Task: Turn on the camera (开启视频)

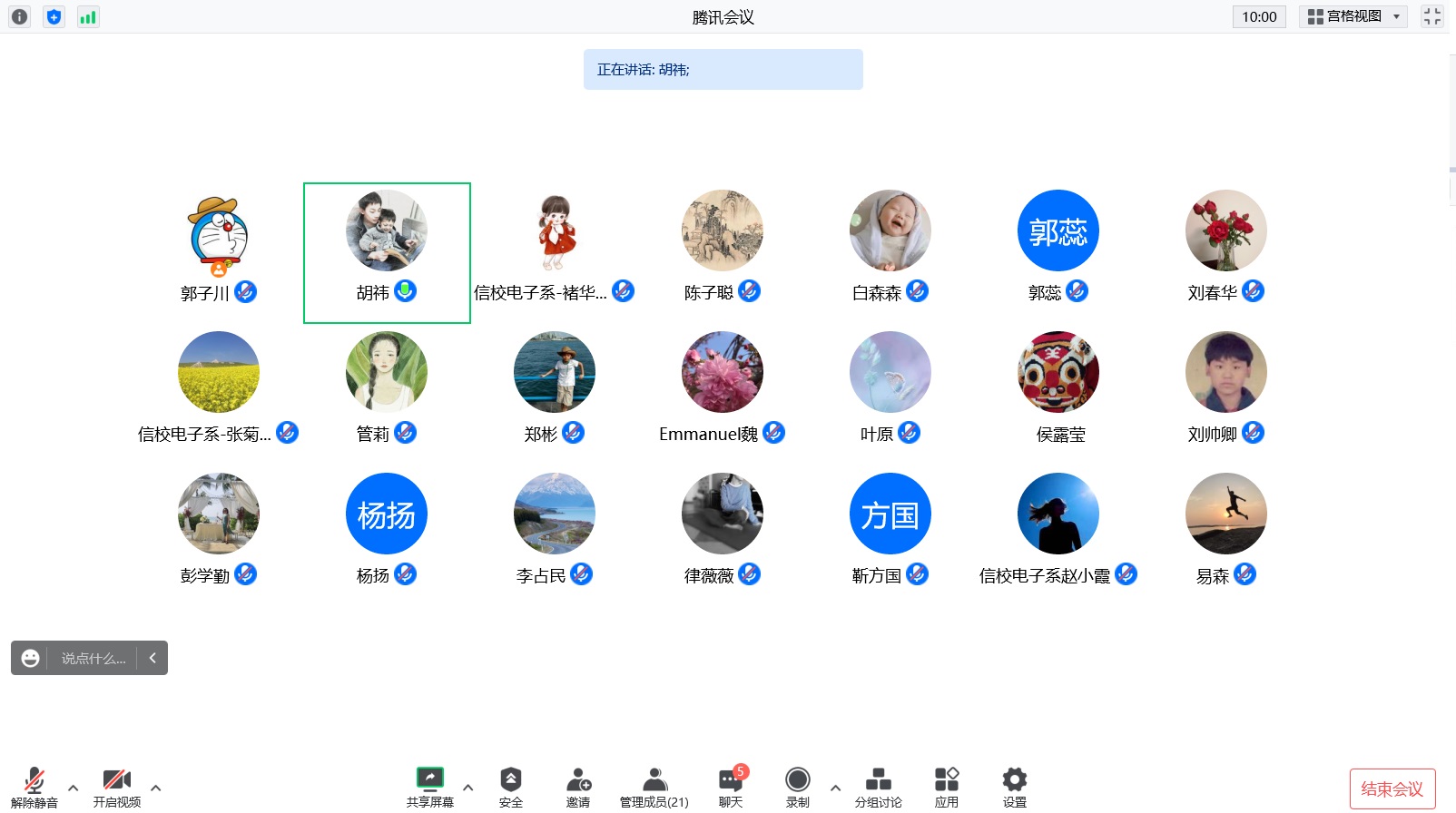Action: 116,786
